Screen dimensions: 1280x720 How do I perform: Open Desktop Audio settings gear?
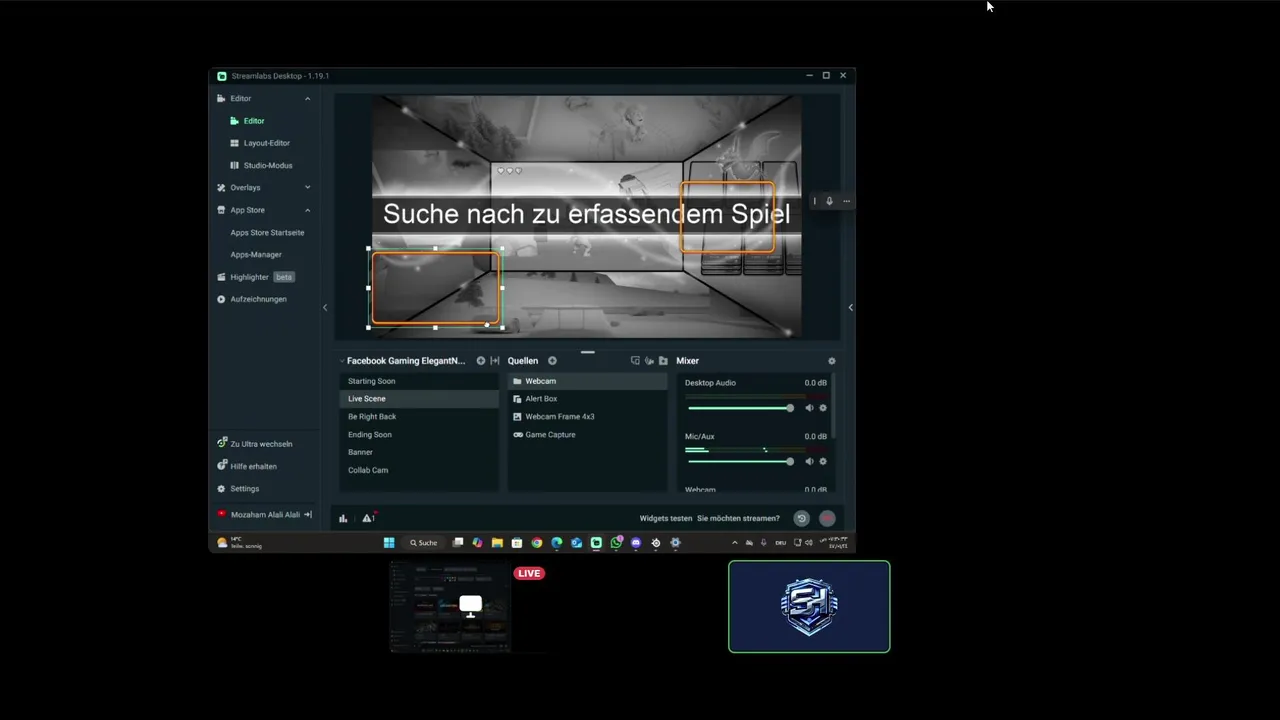(823, 408)
